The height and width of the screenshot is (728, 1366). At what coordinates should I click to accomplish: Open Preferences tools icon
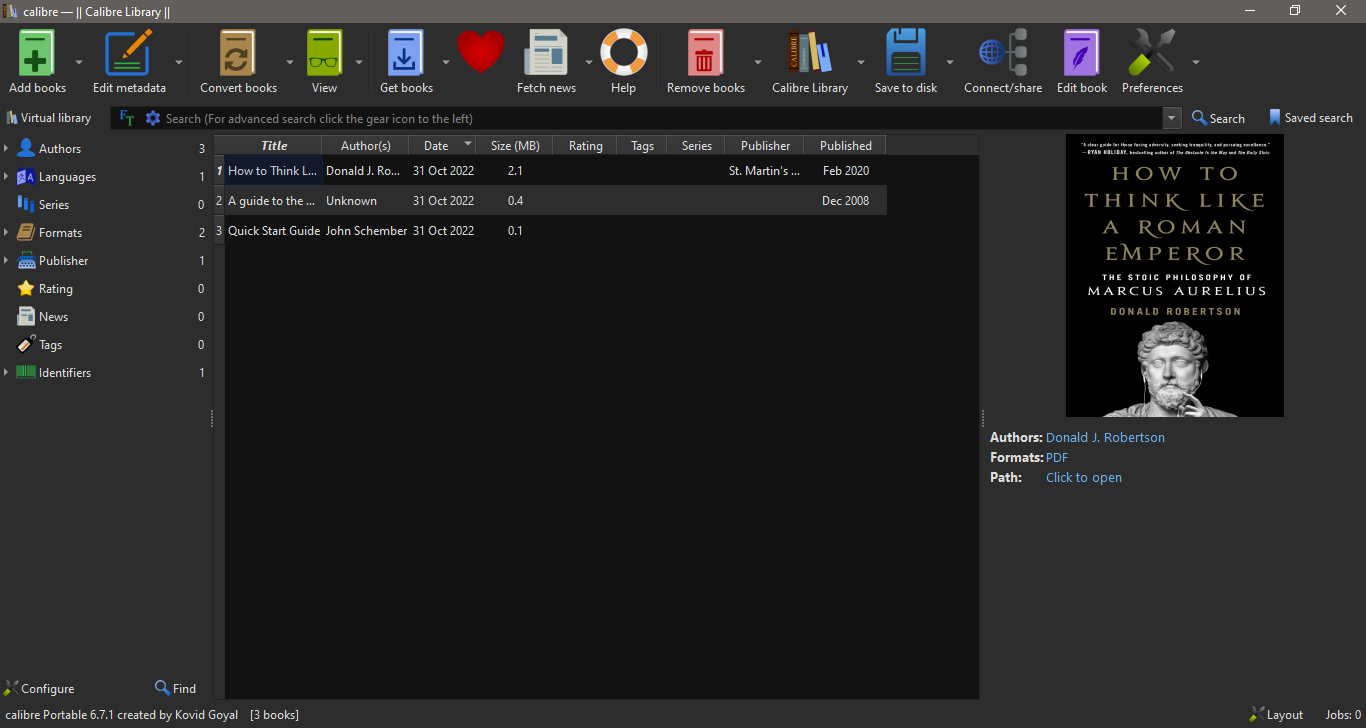(x=1151, y=52)
